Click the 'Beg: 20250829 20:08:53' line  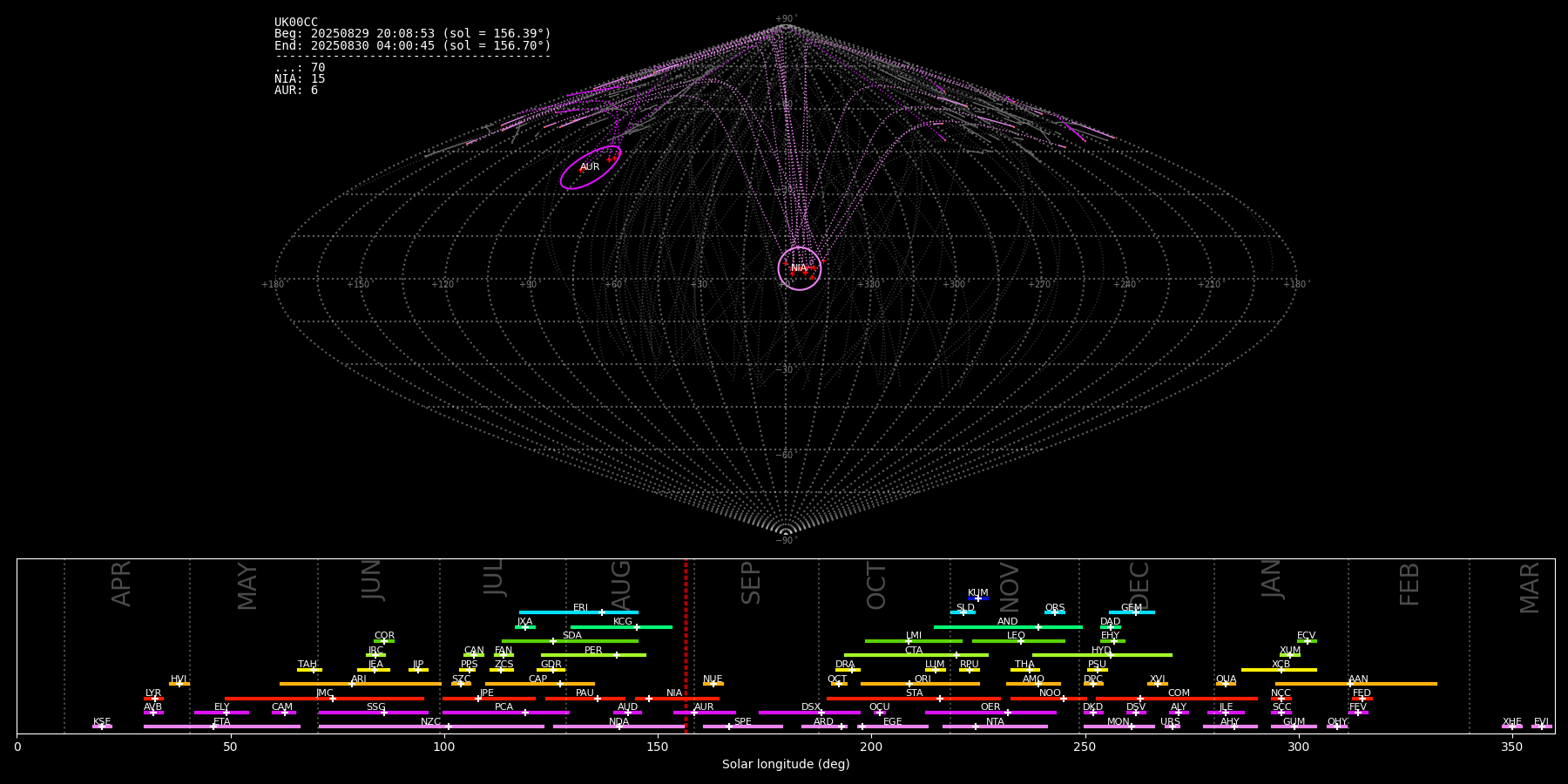pyautogui.click(x=413, y=34)
